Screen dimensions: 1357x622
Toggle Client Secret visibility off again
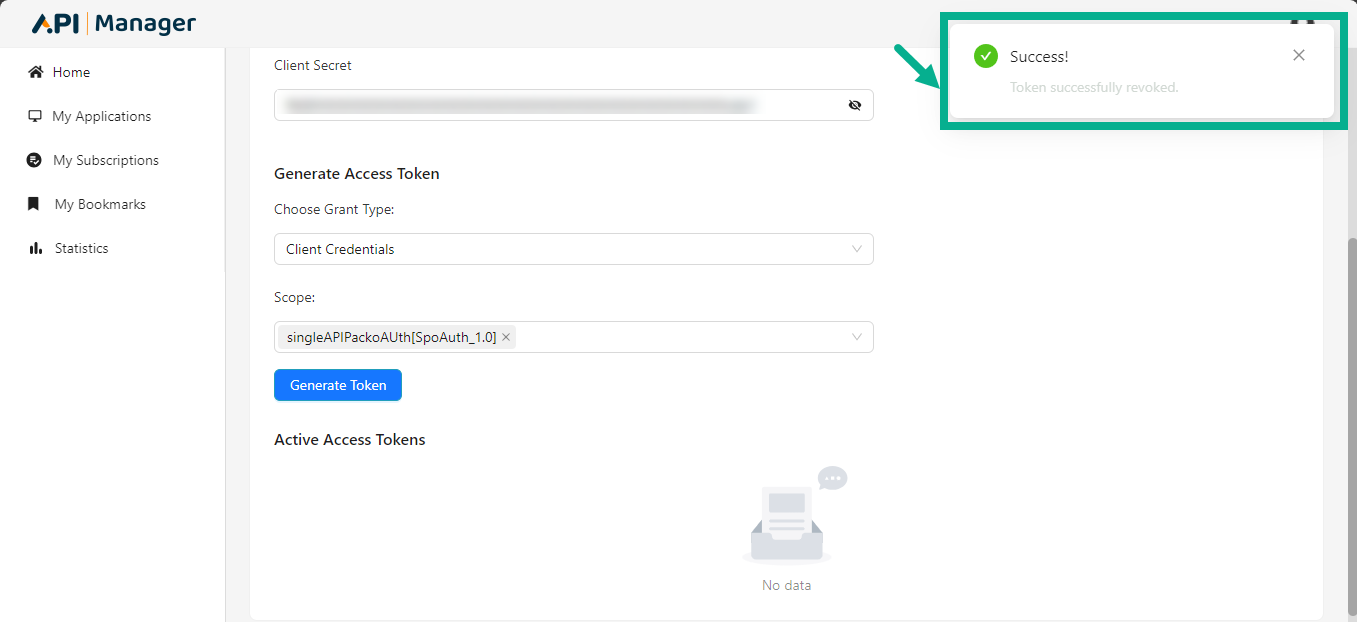coord(855,105)
